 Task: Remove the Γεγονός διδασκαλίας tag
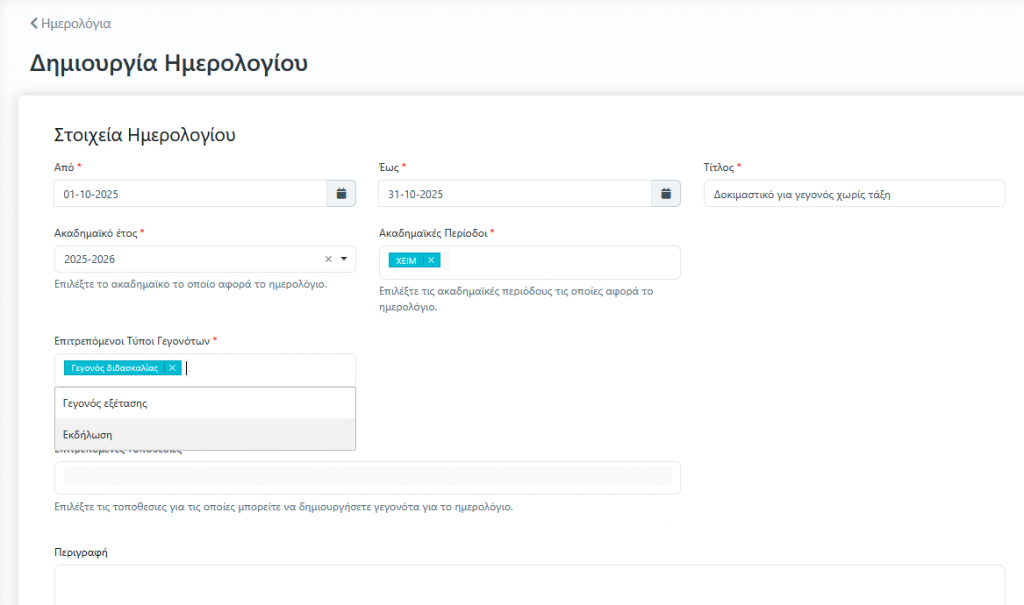click(x=172, y=368)
